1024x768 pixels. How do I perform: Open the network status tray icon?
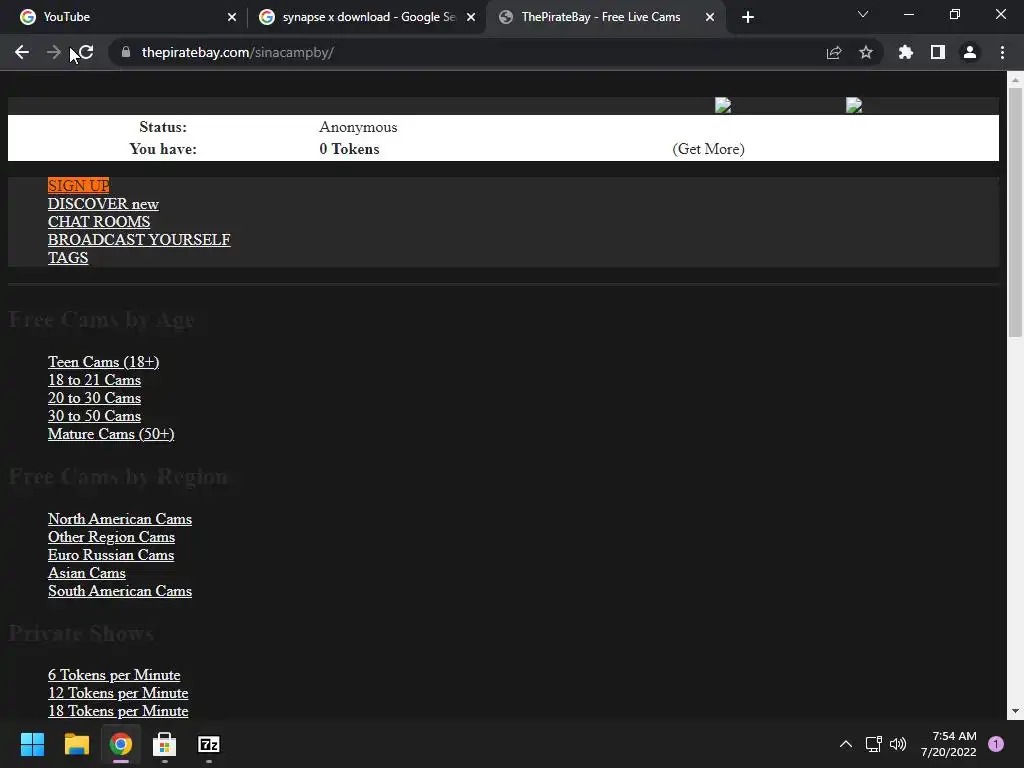click(x=873, y=744)
